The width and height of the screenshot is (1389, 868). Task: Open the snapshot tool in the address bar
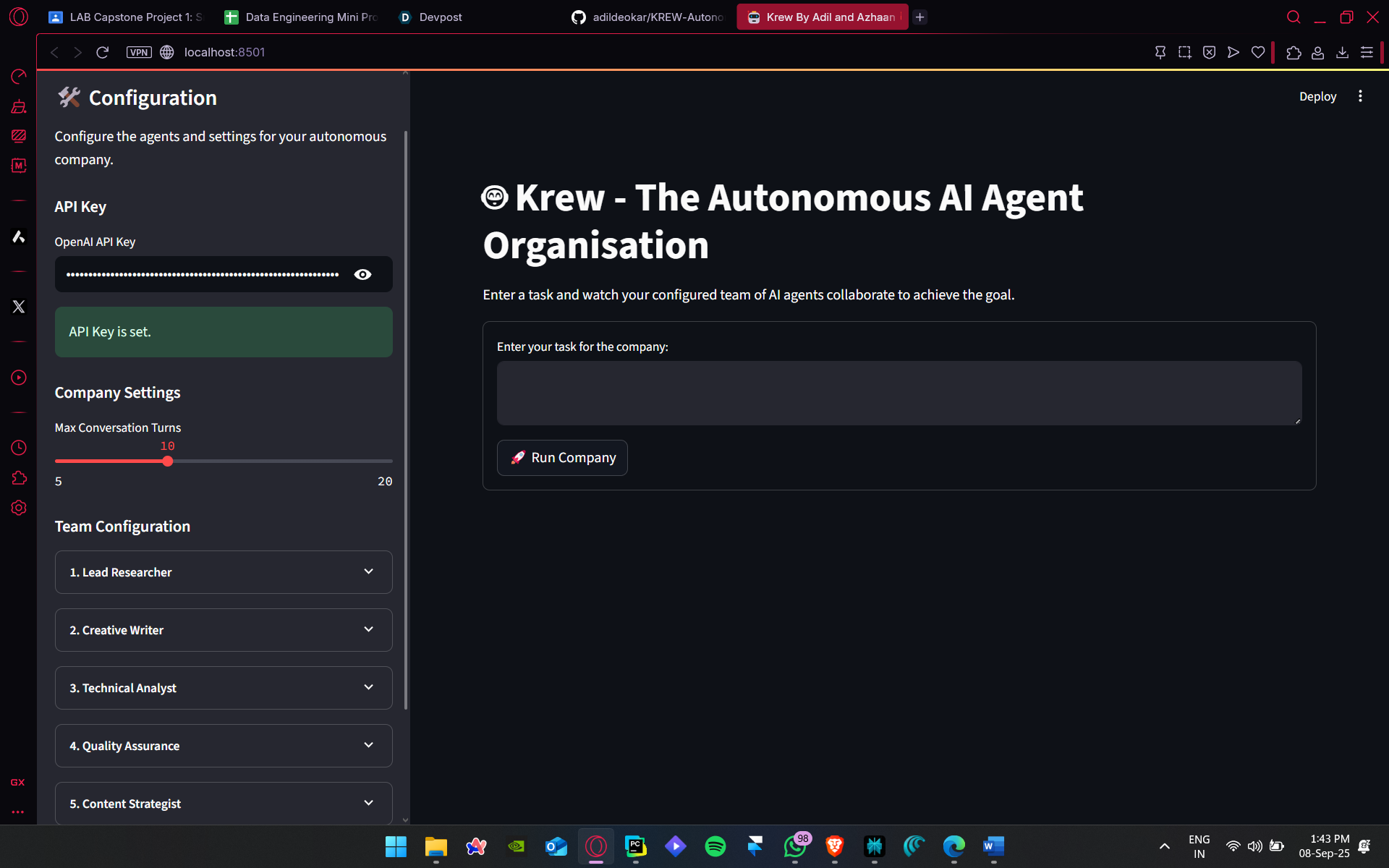[x=1184, y=52]
